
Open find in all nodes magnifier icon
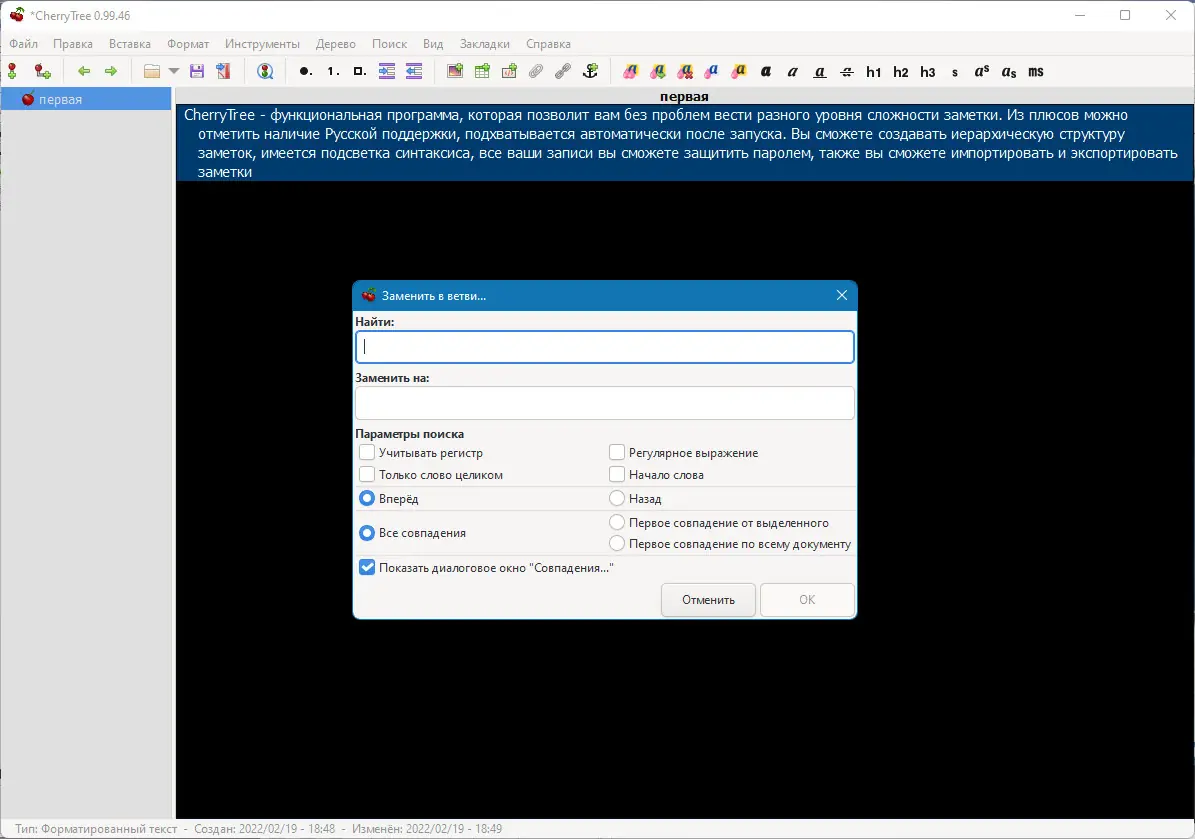[265, 72]
